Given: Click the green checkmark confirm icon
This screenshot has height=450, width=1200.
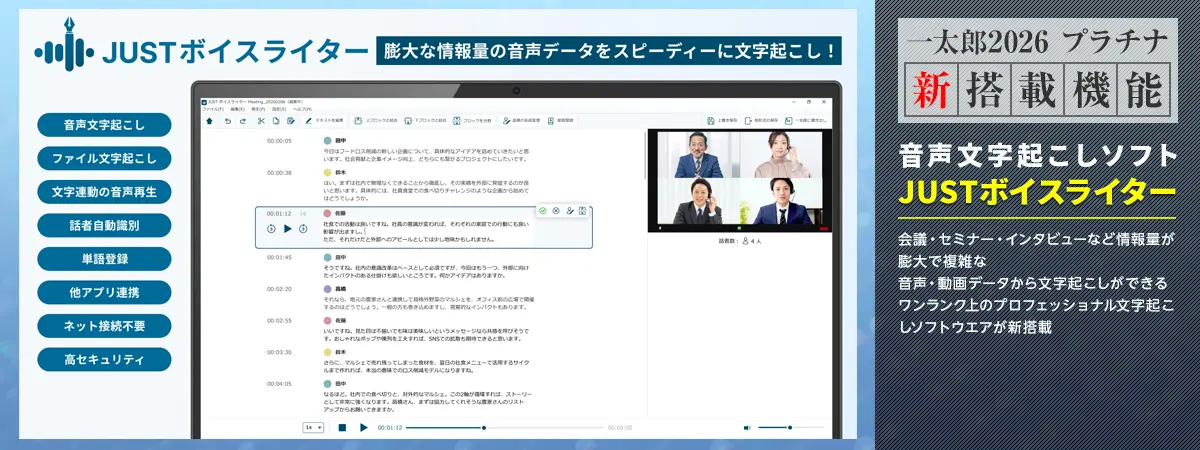Looking at the screenshot, I should coord(542,211).
